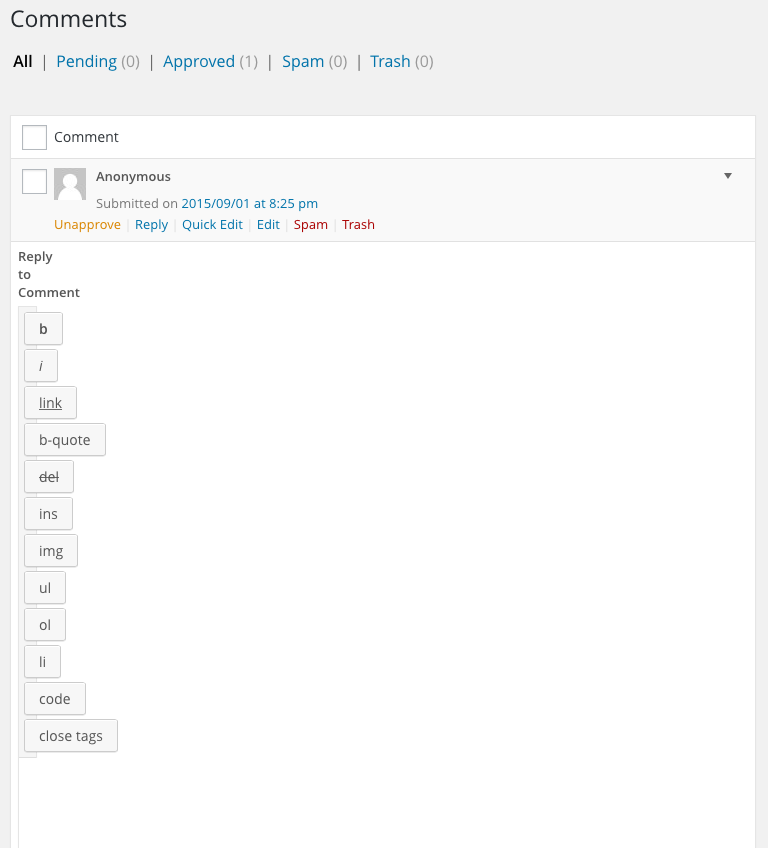Screen dimensions: 768x848
Task: Insert b-quote blockquote tag
Action: tap(65, 440)
